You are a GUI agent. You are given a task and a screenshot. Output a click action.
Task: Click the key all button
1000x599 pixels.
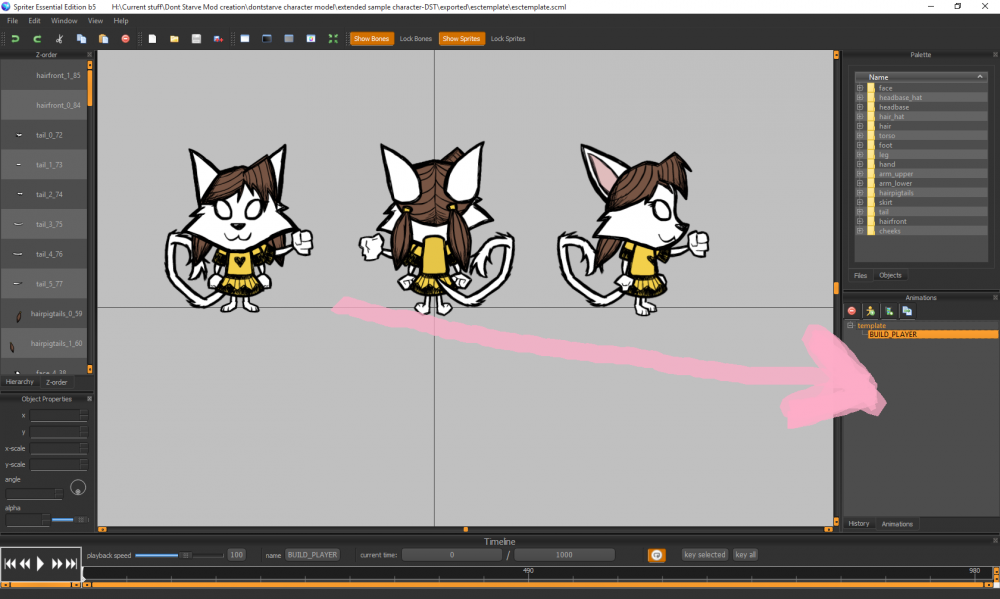745,555
